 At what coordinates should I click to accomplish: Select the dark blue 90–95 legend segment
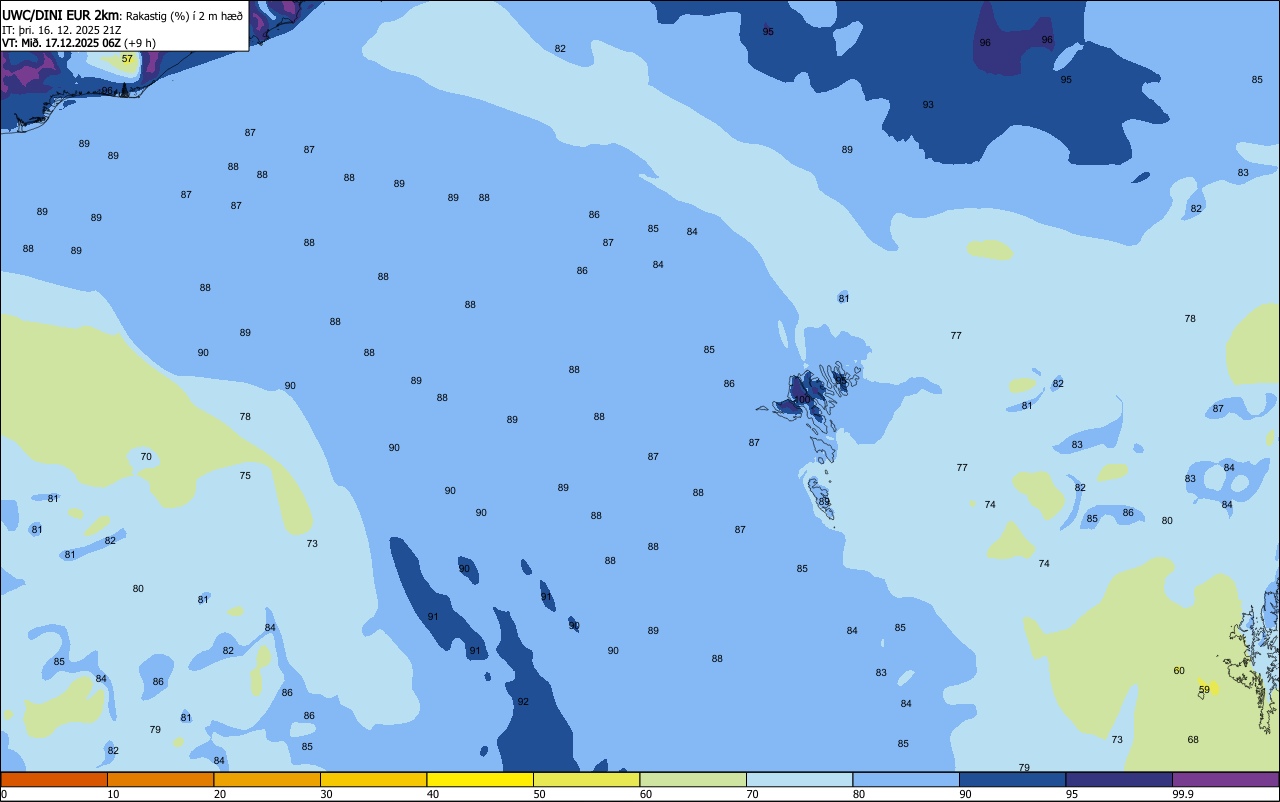[x=1012, y=779]
